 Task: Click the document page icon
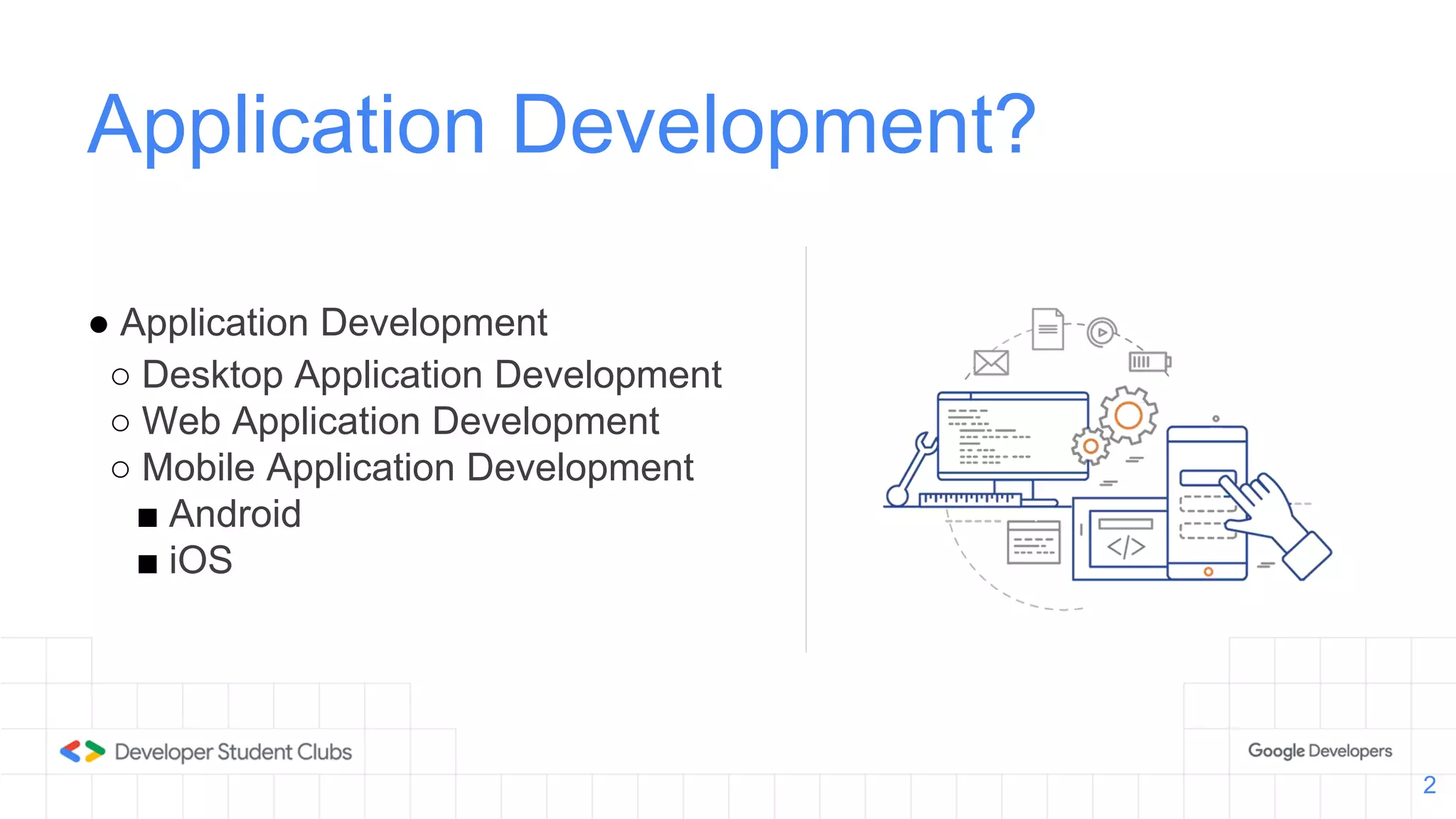(x=1048, y=329)
